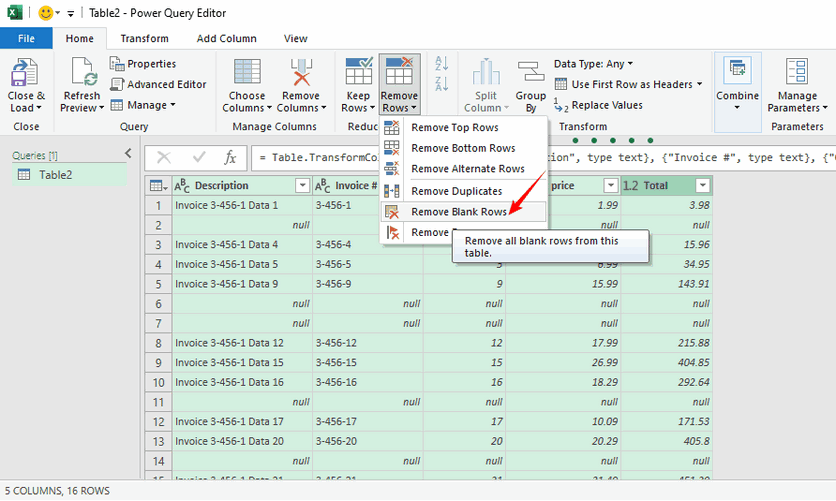Click in the formula bar text

tap(544, 157)
